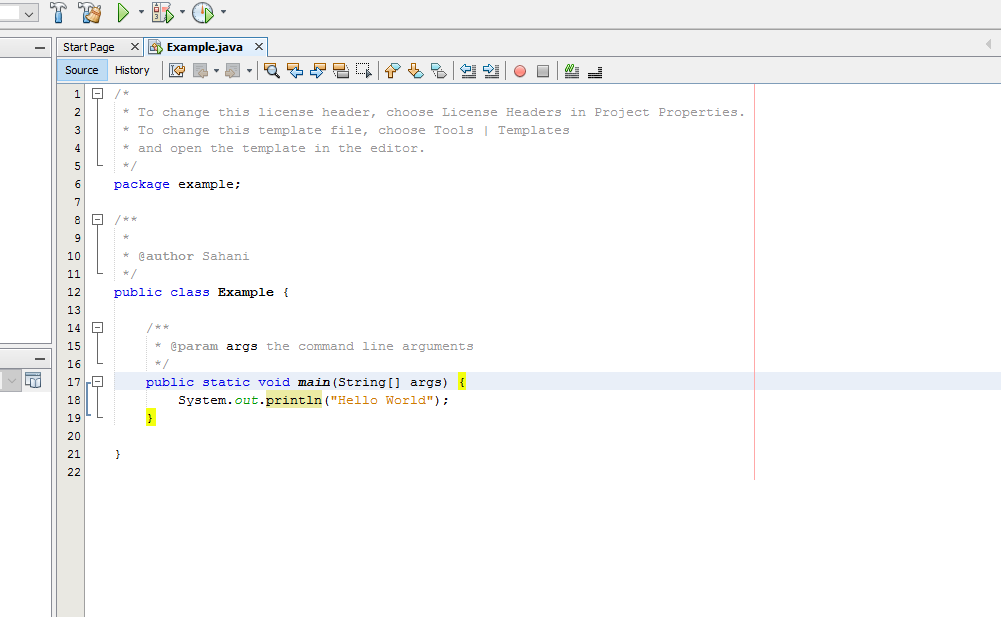Build the project with the hammer icon
This screenshot has height=617, width=1001.
[57, 13]
